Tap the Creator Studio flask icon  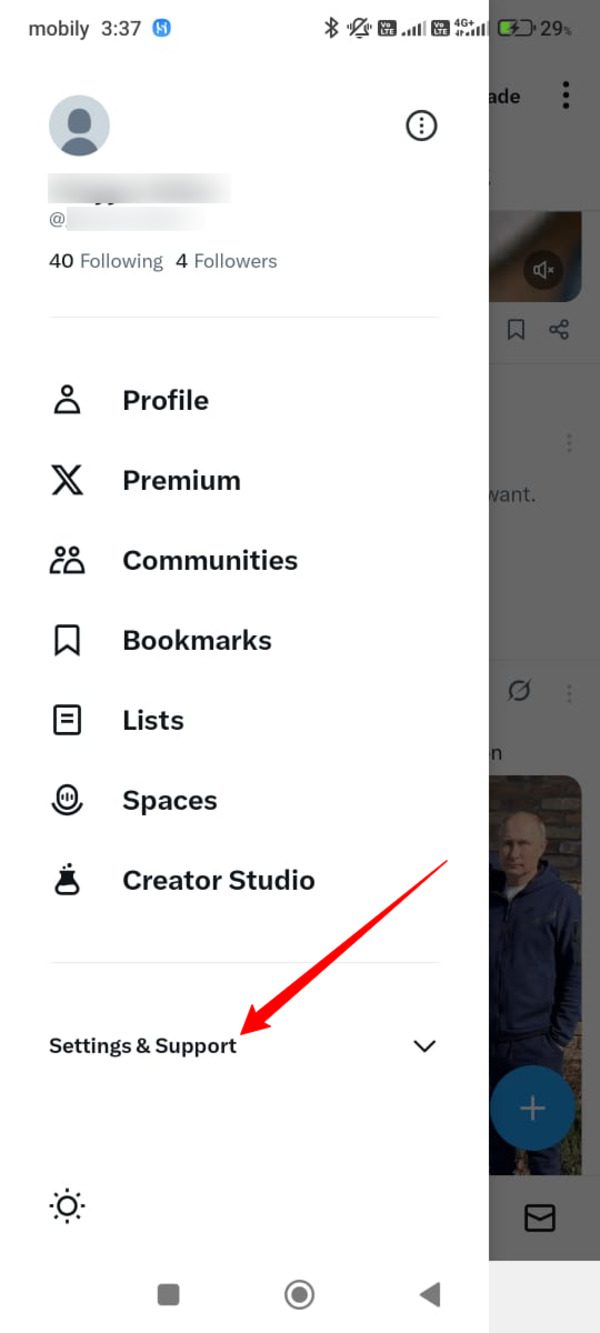click(x=67, y=880)
